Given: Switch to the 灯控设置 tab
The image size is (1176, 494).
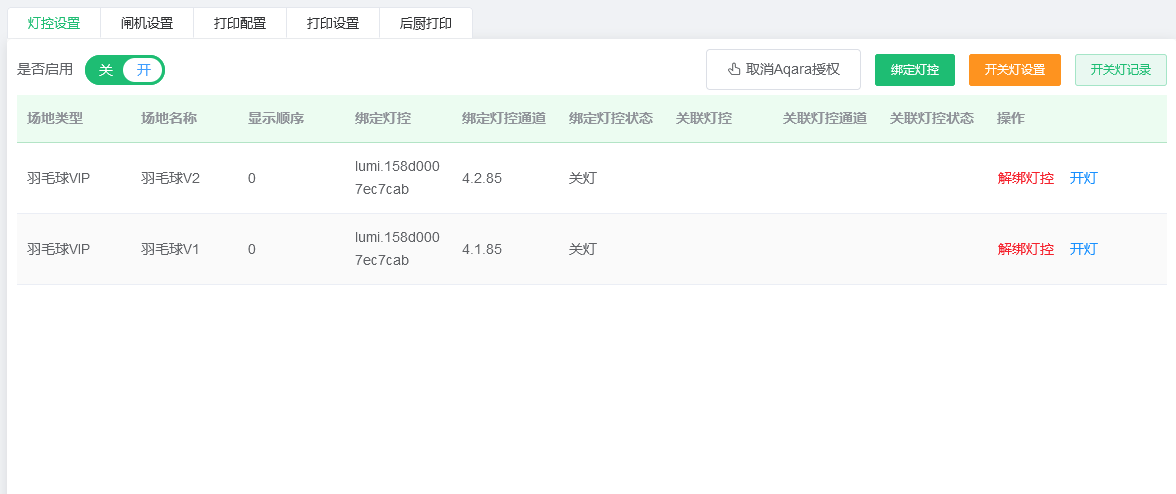Looking at the screenshot, I should (54, 23).
